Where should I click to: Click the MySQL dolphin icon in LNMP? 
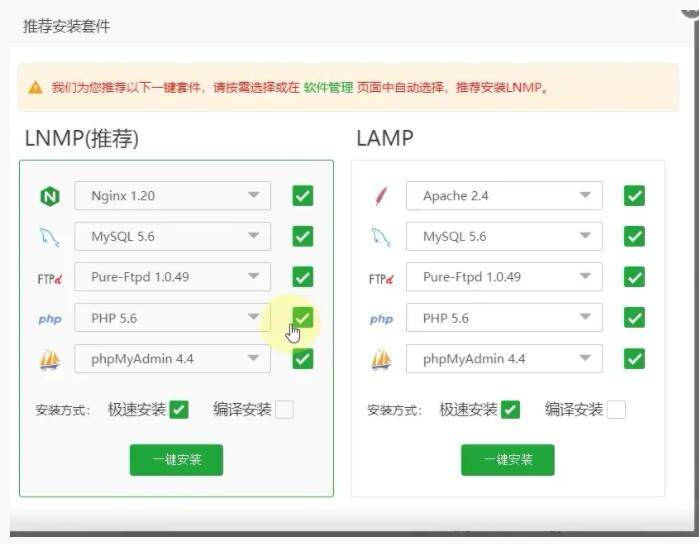(49, 237)
